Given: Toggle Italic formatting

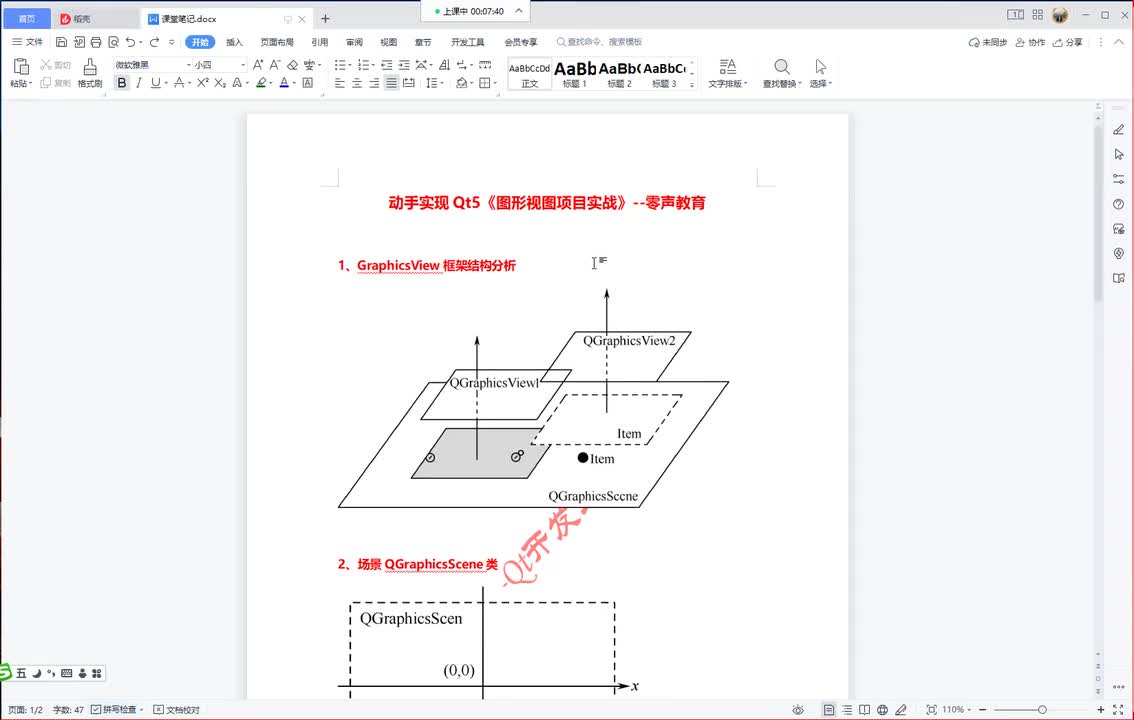Looking at the screenshot, I should tap(138, 83).
